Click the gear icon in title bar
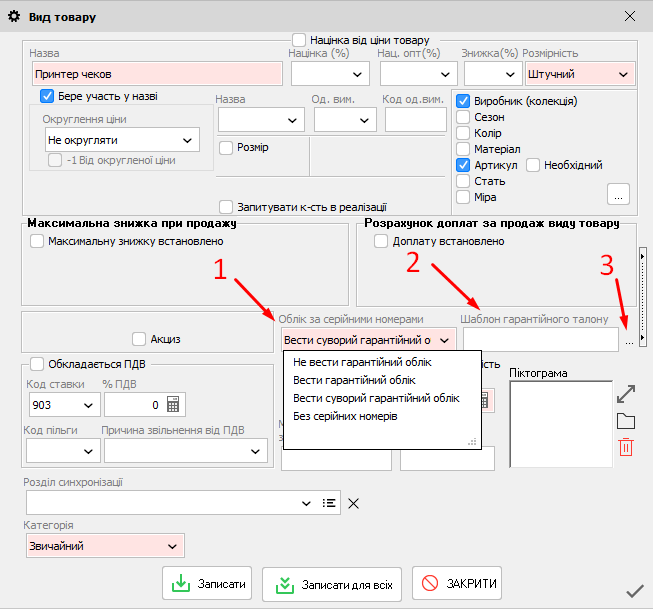Viewport: 653px width, 609px height. coord(15,15)
